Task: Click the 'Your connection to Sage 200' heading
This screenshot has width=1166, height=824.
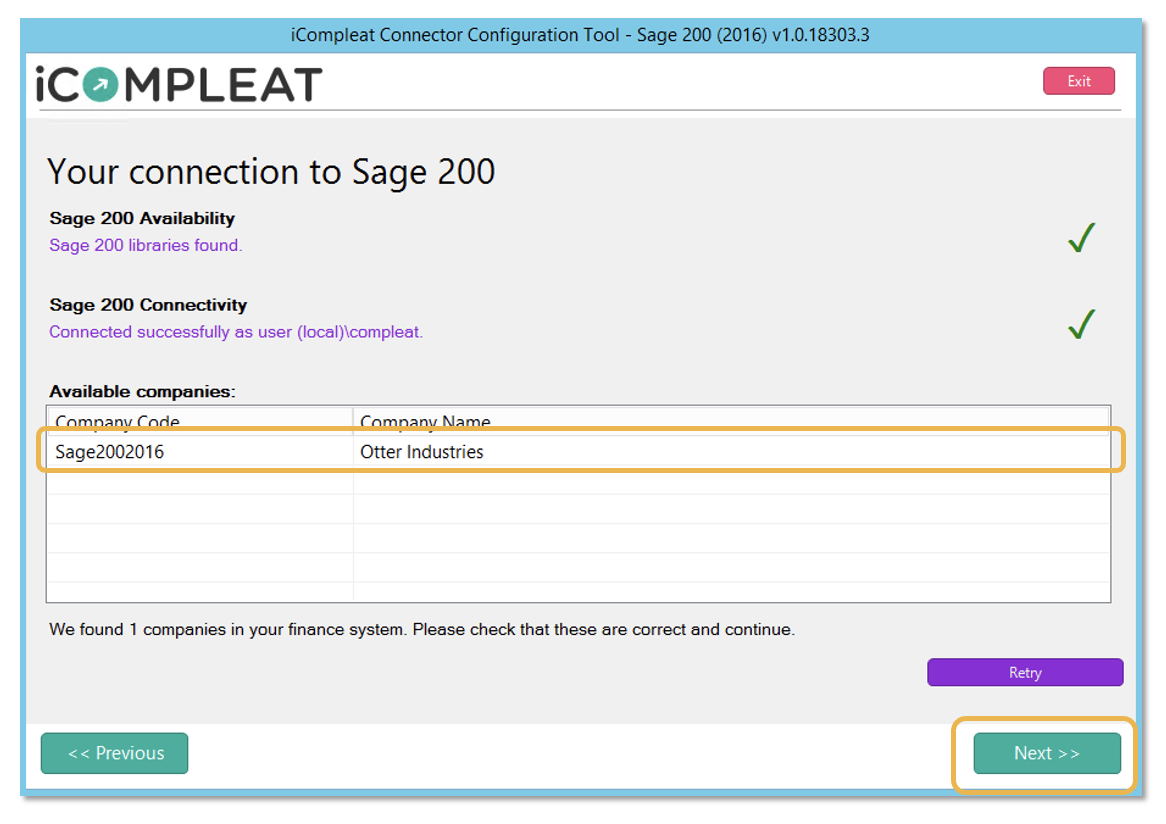Action: pos(271,173)
